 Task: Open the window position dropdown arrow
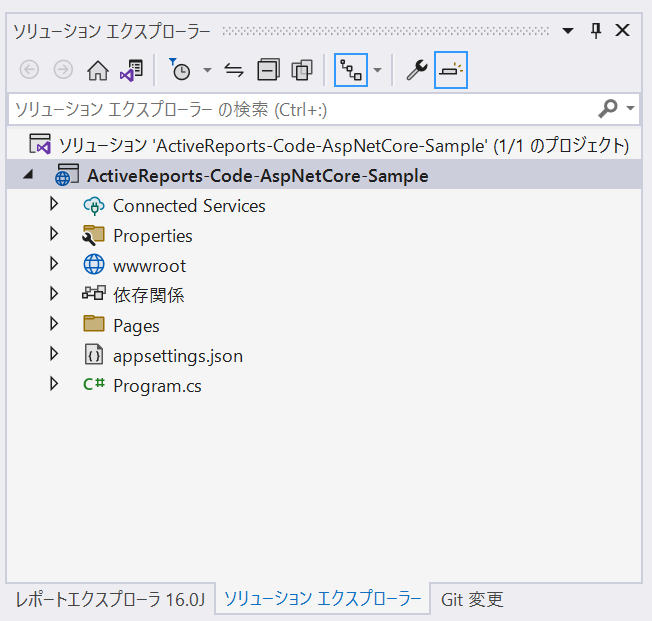568,30
